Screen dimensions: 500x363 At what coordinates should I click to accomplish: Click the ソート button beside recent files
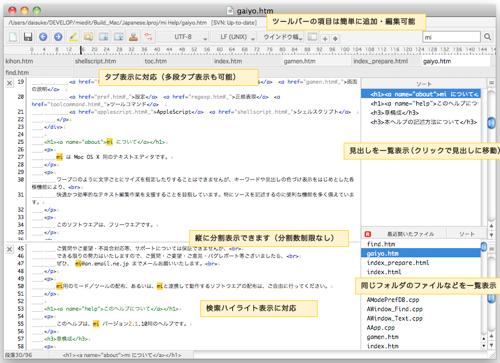[467, 234]
